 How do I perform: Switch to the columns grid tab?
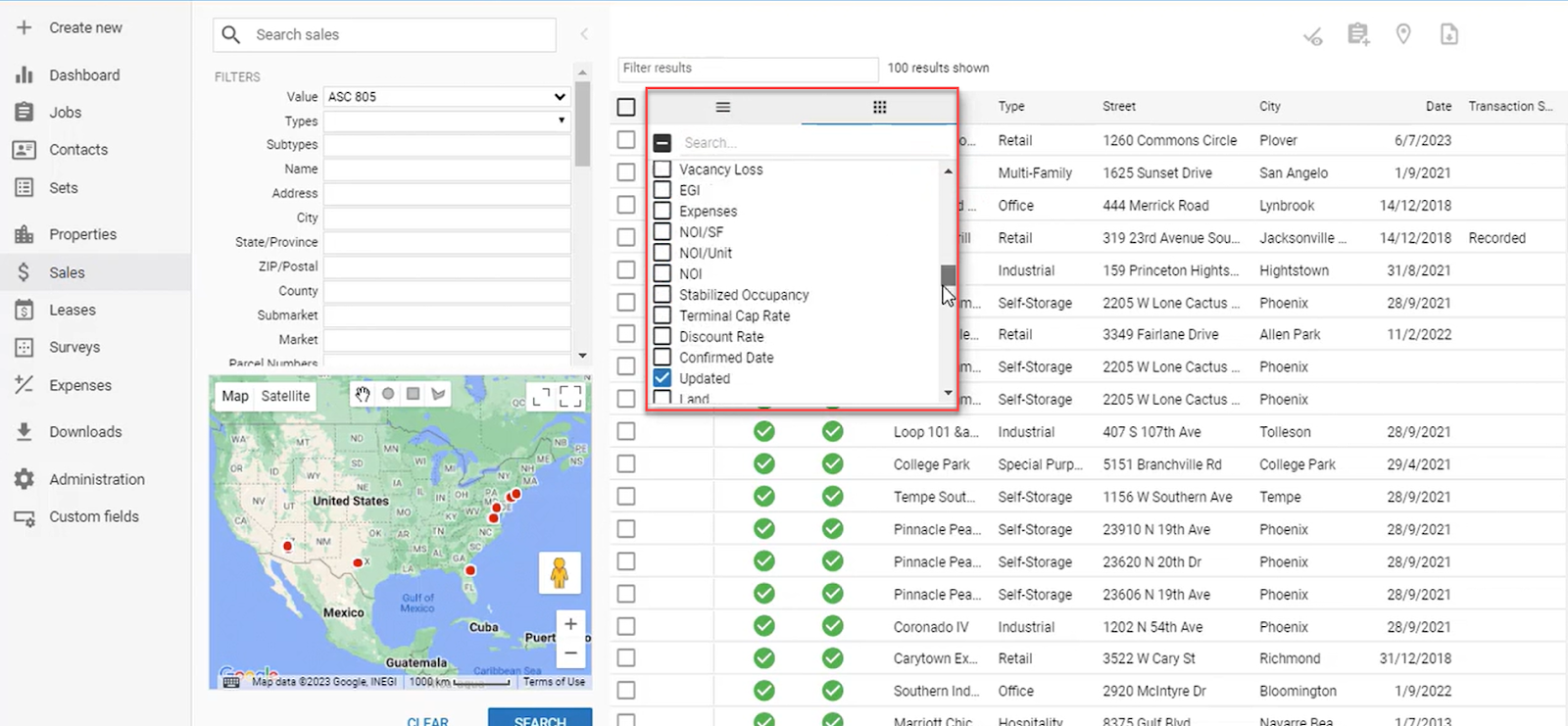click(879, 107)
